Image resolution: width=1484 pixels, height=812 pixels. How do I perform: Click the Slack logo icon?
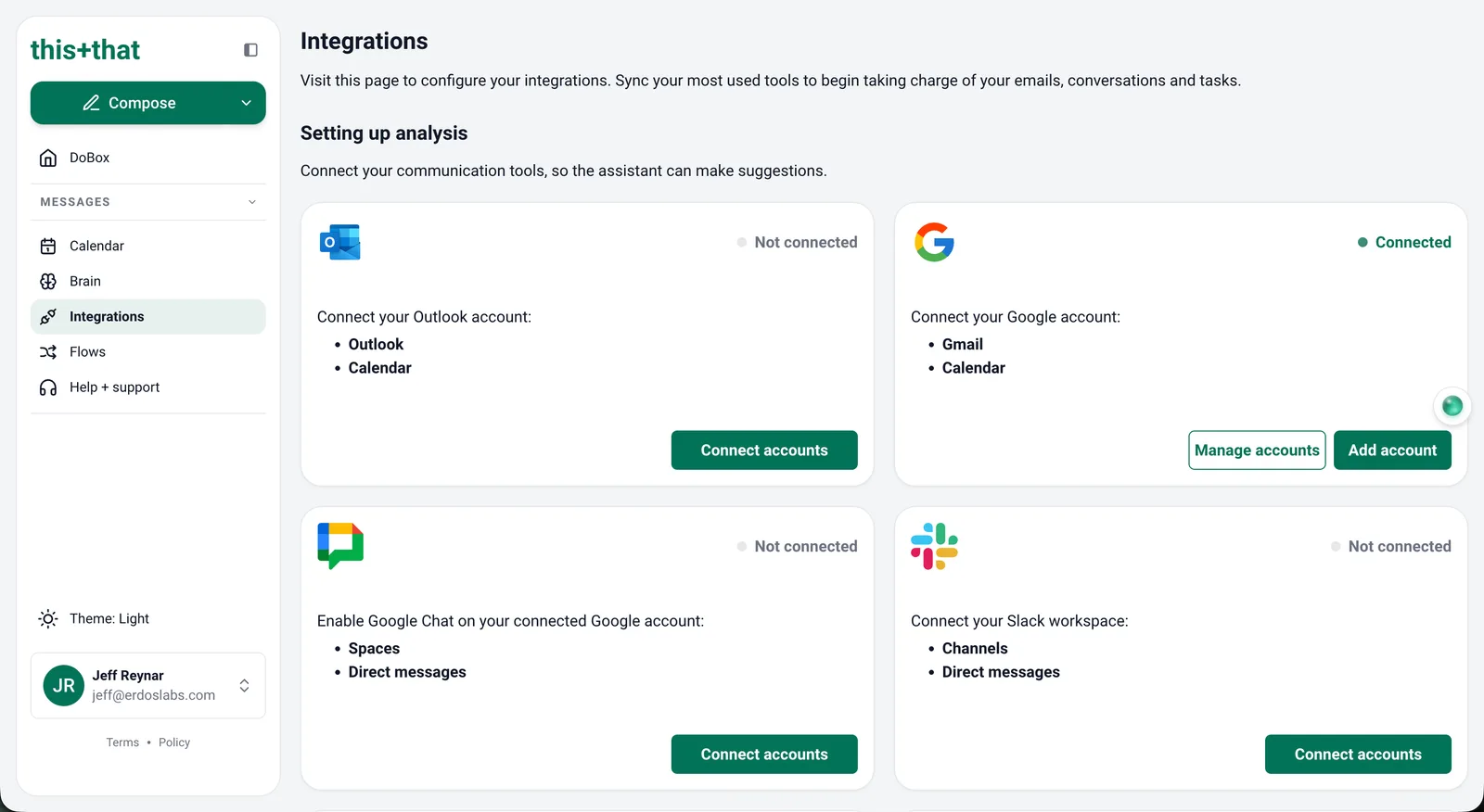point(934,546)
